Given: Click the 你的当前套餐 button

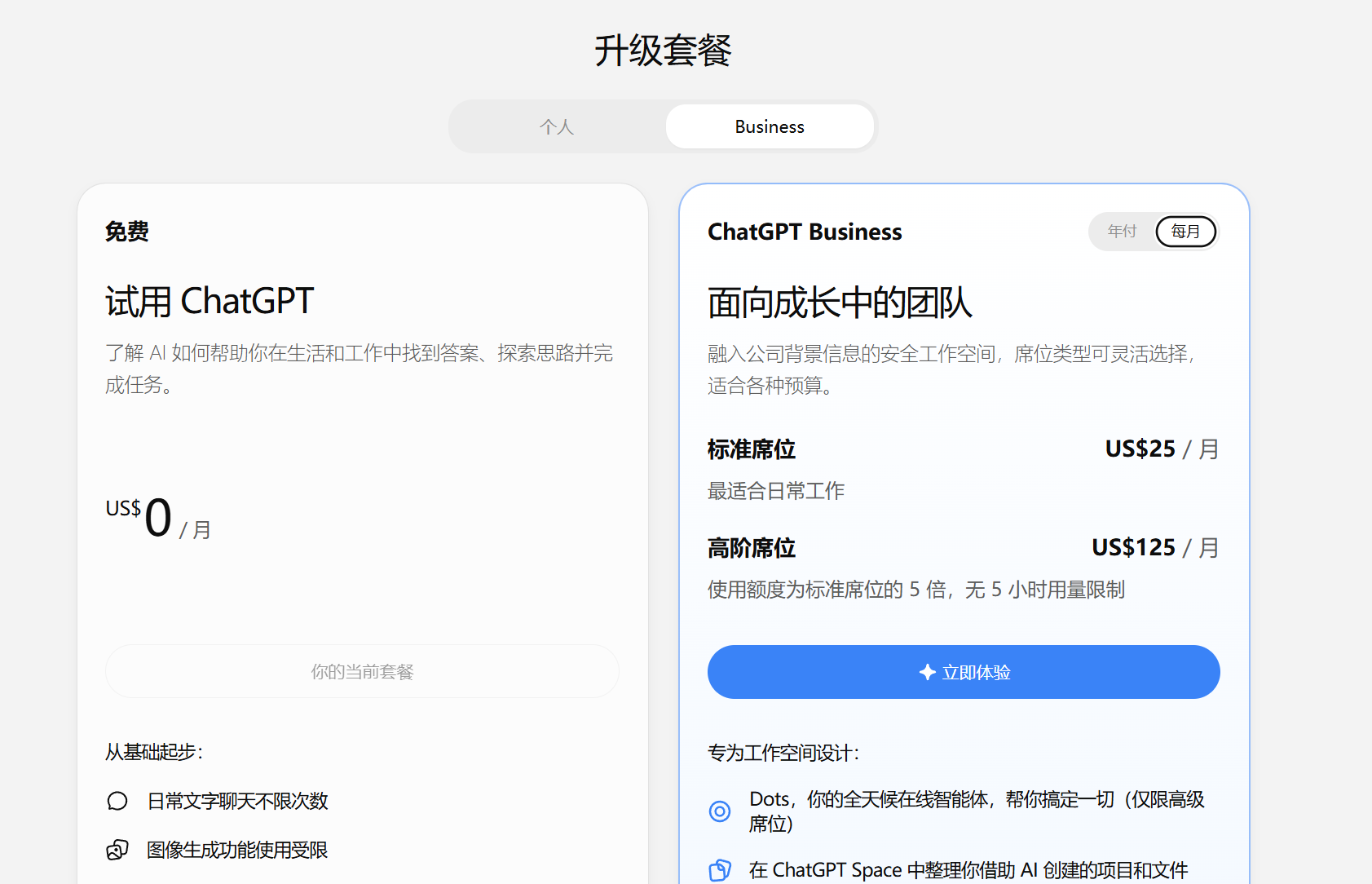Looking at the screenshot, I should [x=362, y=671].
